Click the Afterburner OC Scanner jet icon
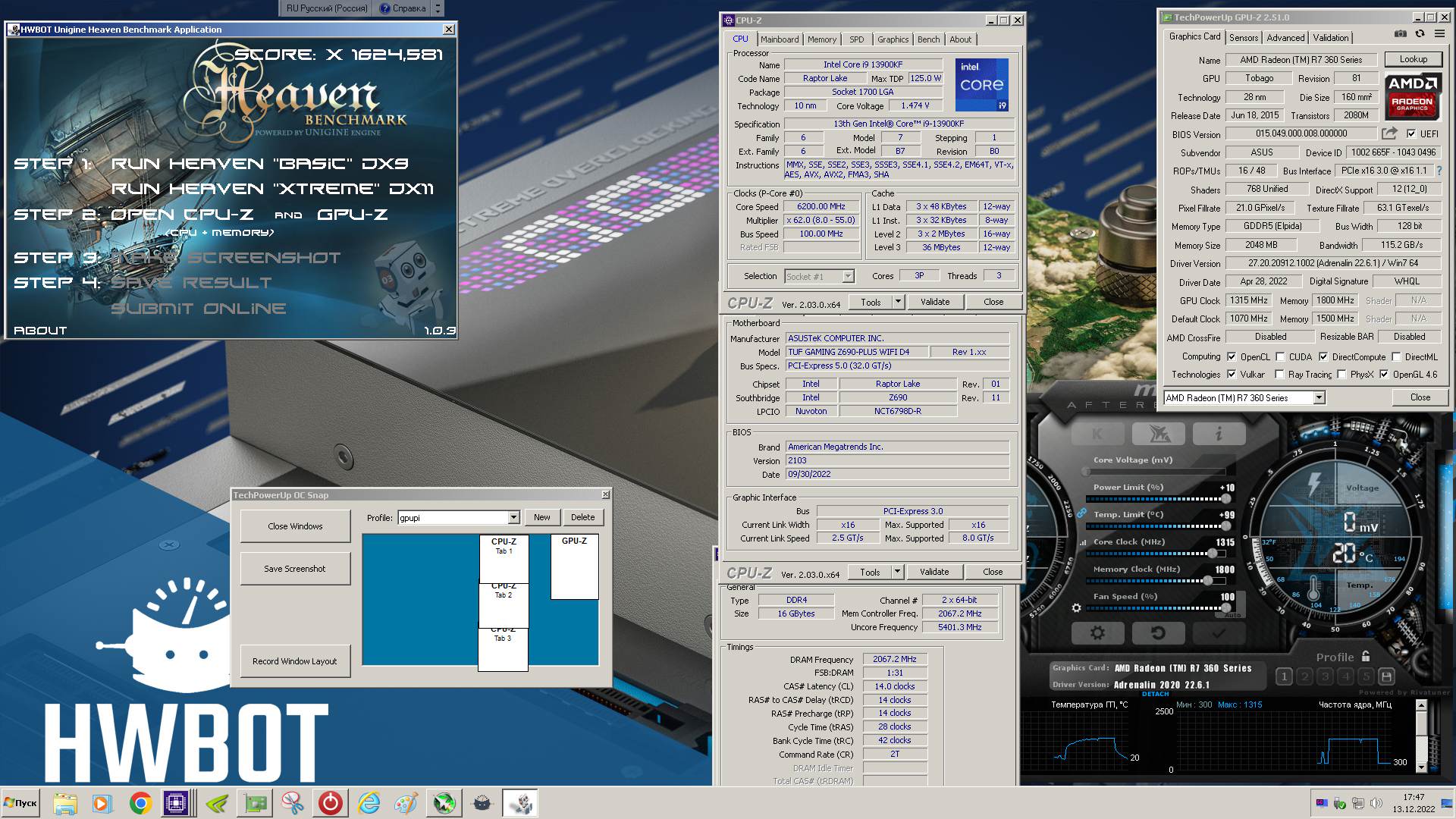This screenshot has height=819, width=1456. [x=1158, y=434]
